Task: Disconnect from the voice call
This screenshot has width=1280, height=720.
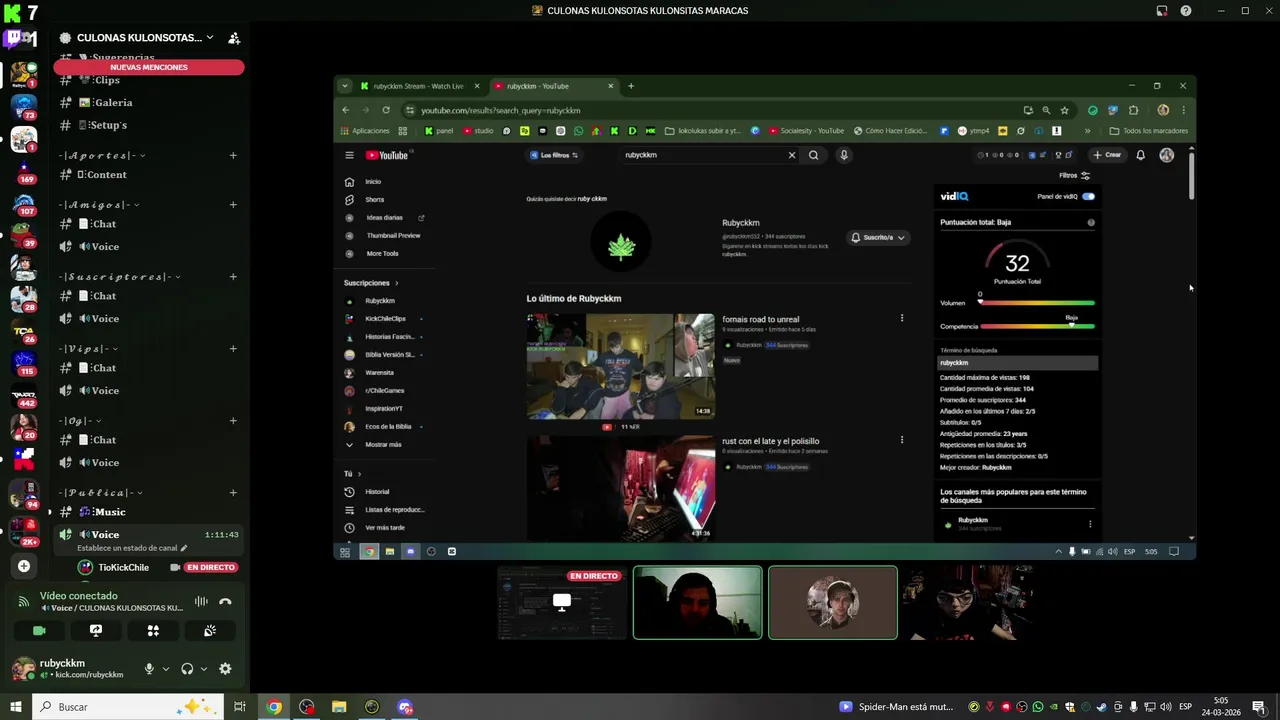Action: pos(225,601)
